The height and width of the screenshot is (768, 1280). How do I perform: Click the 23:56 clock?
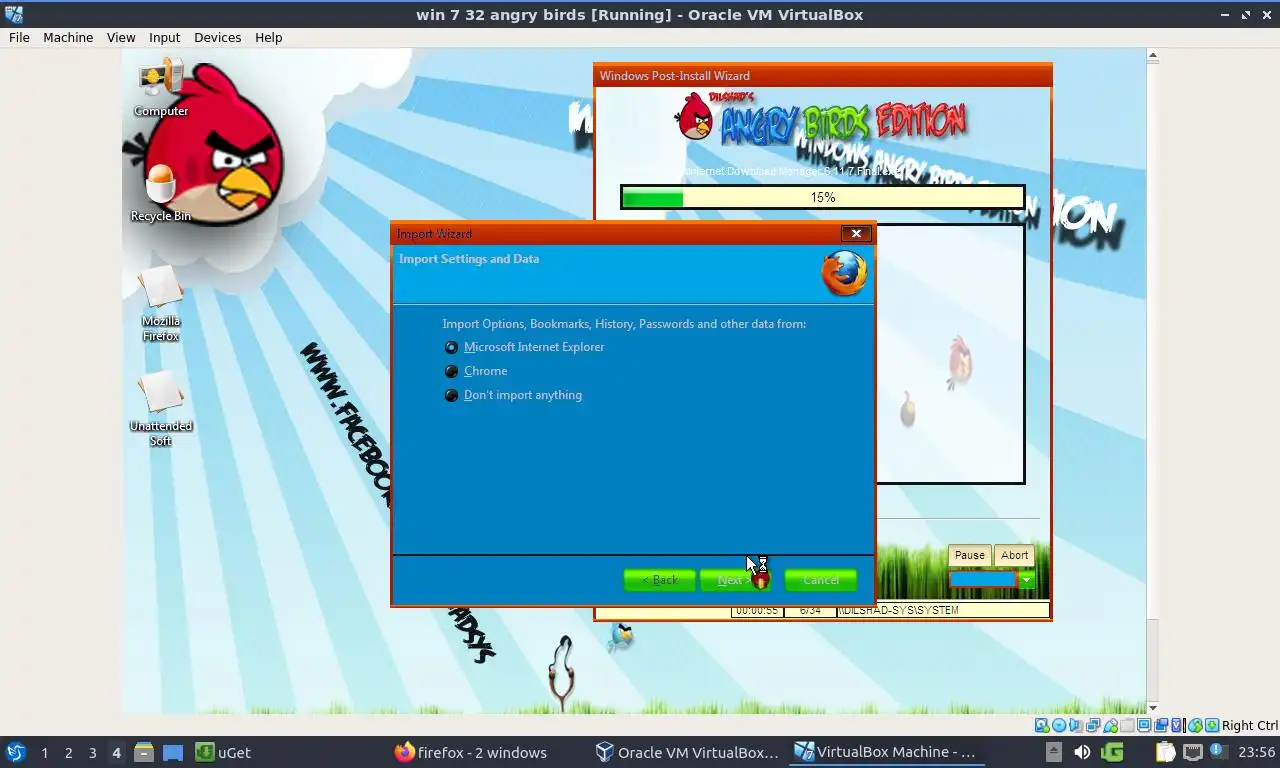(x=1256, y=752)
